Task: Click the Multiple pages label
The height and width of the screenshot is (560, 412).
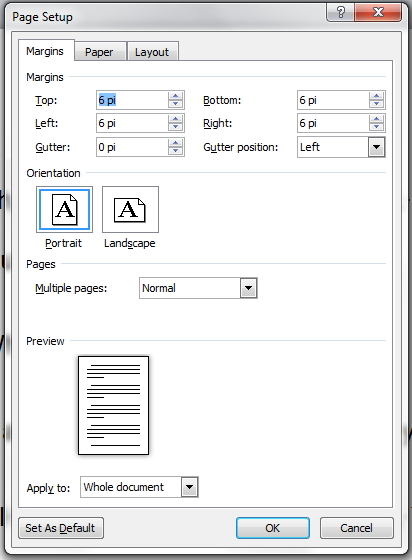Action: [71, 288]
